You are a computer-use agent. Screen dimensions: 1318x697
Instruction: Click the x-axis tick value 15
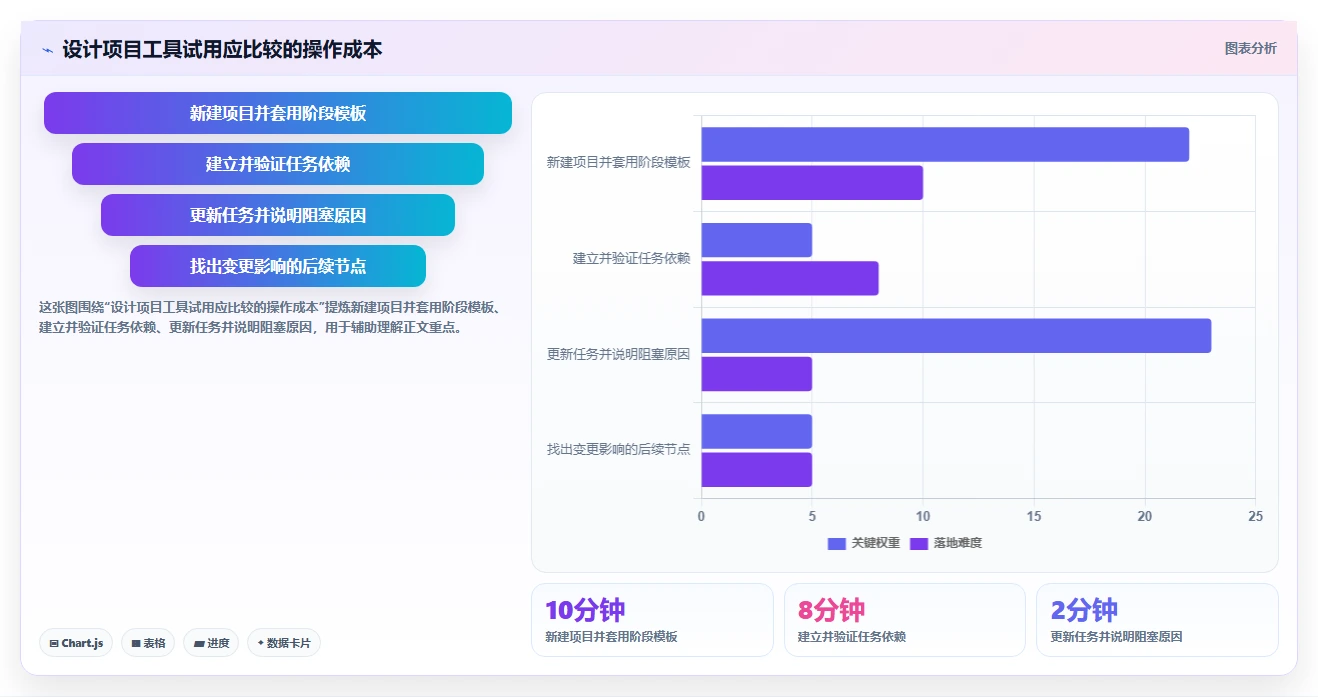[1034, 517]
